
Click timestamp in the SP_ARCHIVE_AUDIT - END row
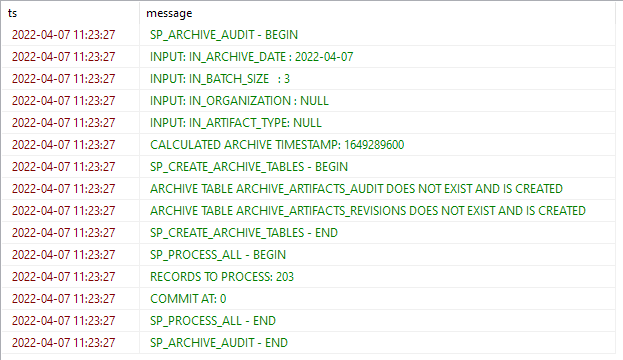pos(64,343)
